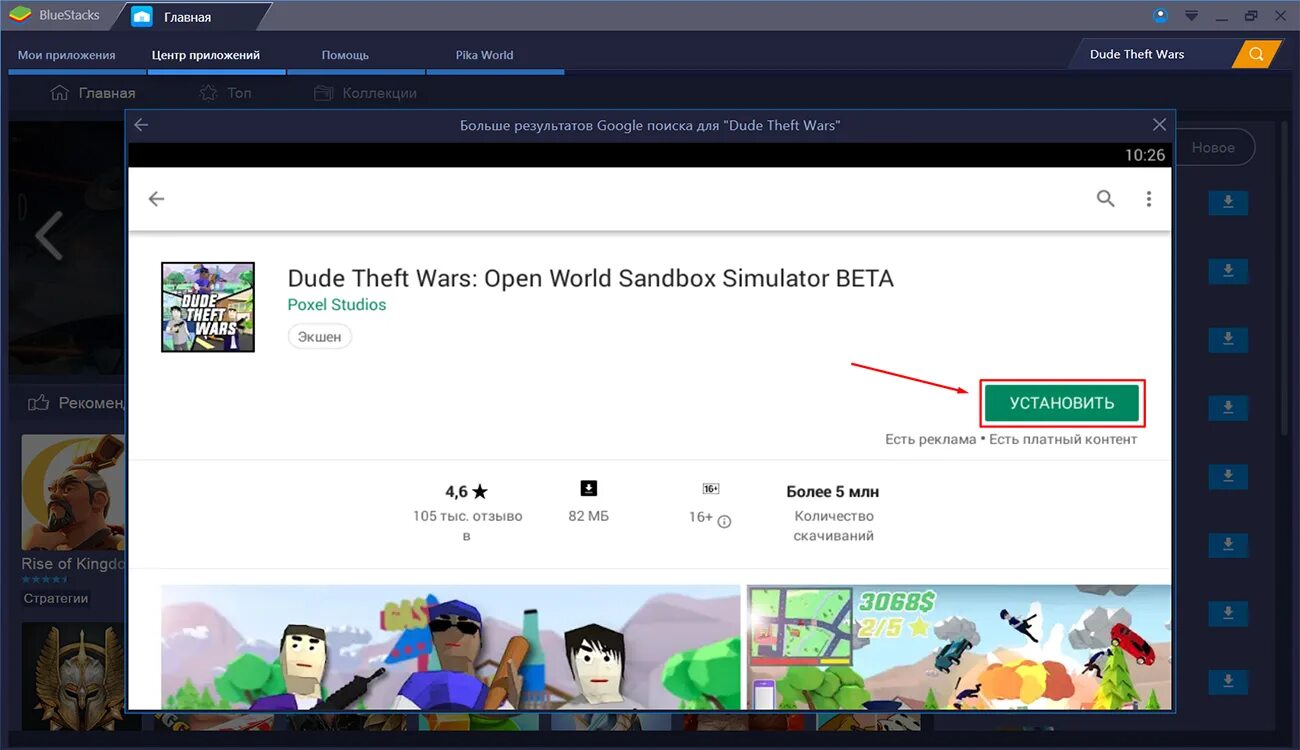The height and width of the screenshot is (750, 1300).
Task: Open the Pika World tab
Action: (x=484, y=55)
